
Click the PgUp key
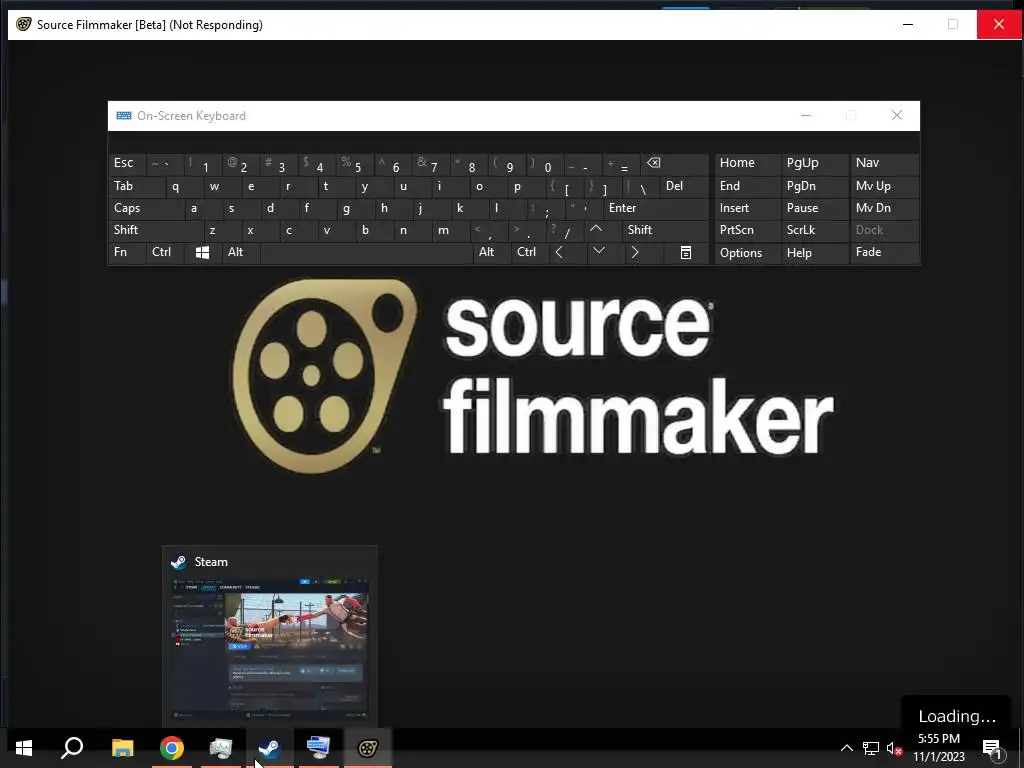point(814,164)
